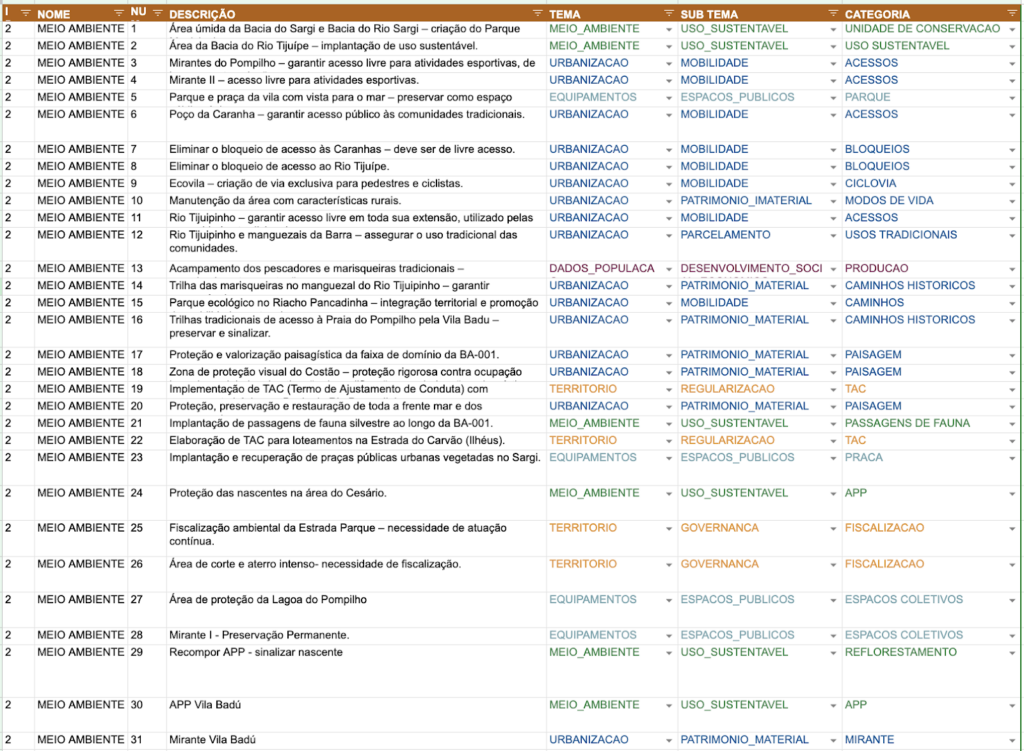The width and height of the screenshot is (1024, 751).
Task: Open the filter icon of first column
Action: click(x=24, y=14)
